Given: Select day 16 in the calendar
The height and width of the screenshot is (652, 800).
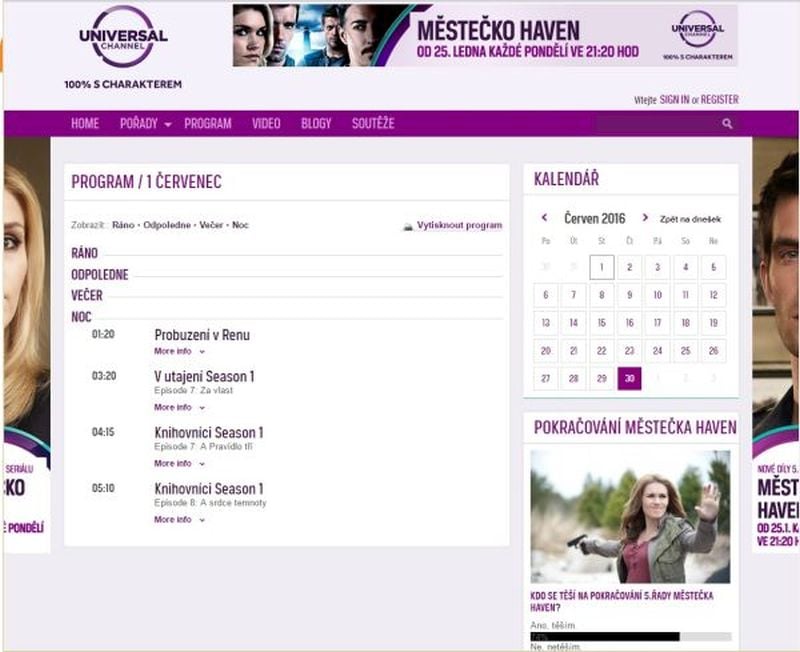Looking at the screenshot, I should click(x=630, y=323).
